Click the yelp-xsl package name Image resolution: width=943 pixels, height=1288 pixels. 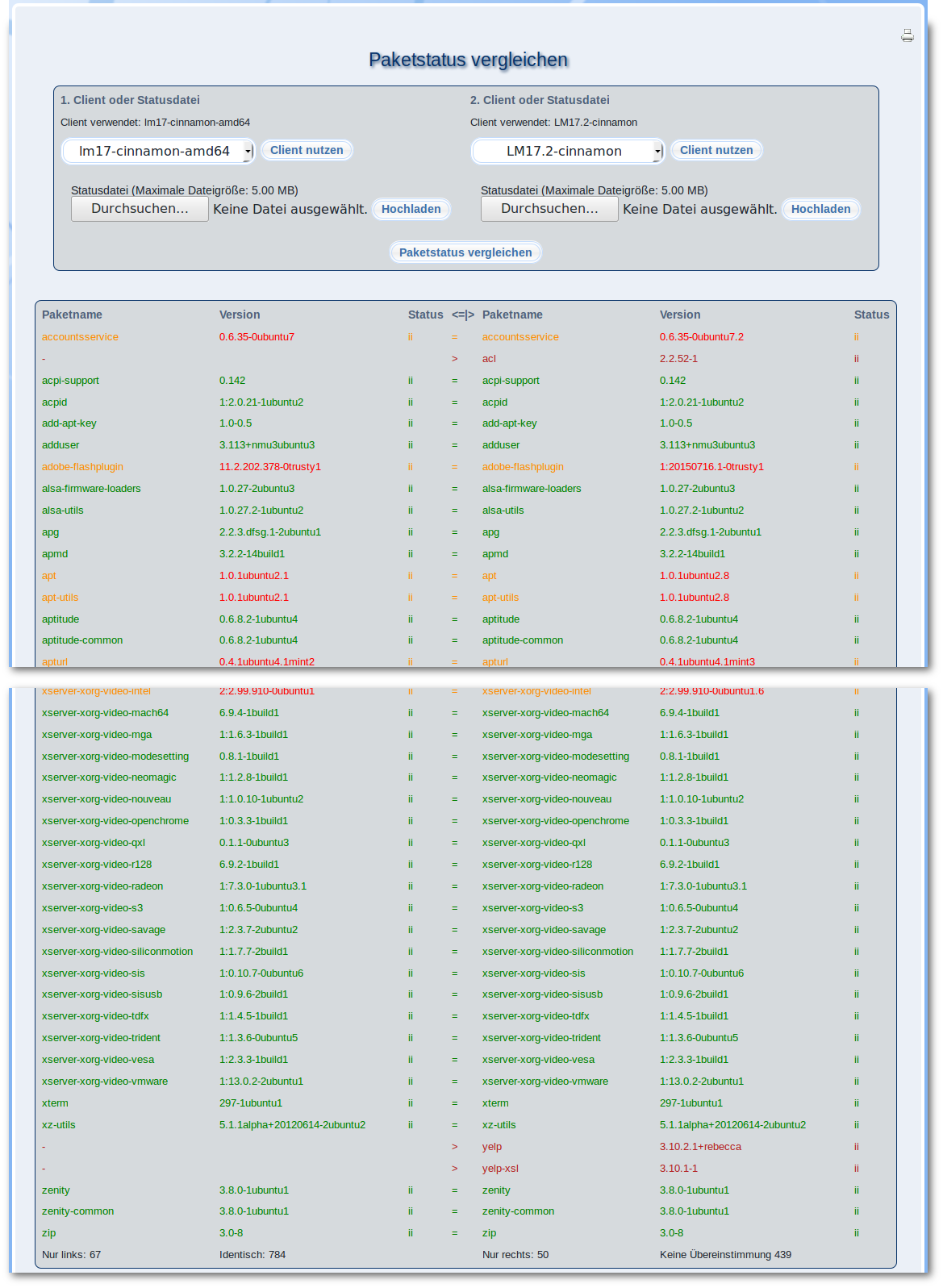pos(500,1169)
